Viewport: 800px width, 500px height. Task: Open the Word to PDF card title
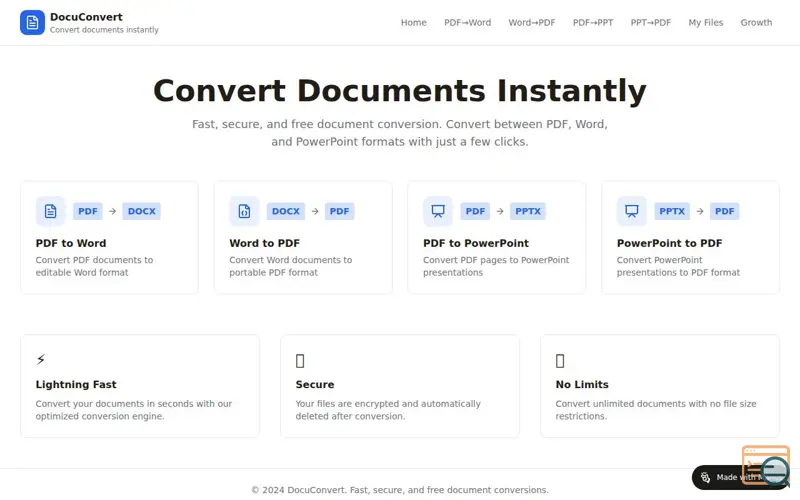tap(265, 243)
